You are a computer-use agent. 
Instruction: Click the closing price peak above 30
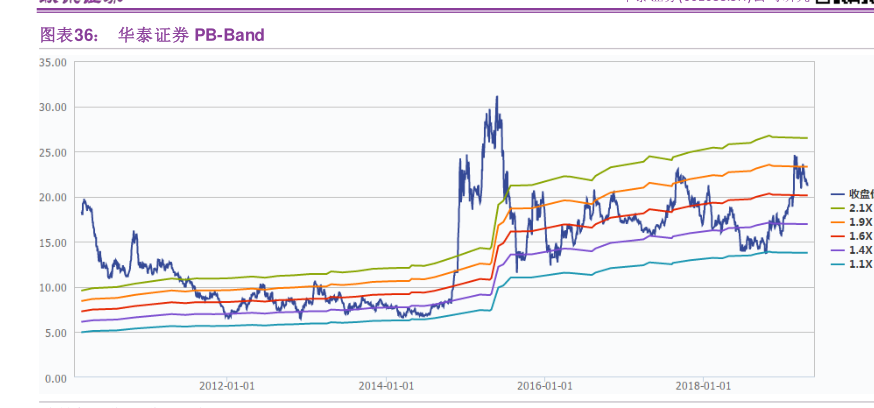[497, 98]
